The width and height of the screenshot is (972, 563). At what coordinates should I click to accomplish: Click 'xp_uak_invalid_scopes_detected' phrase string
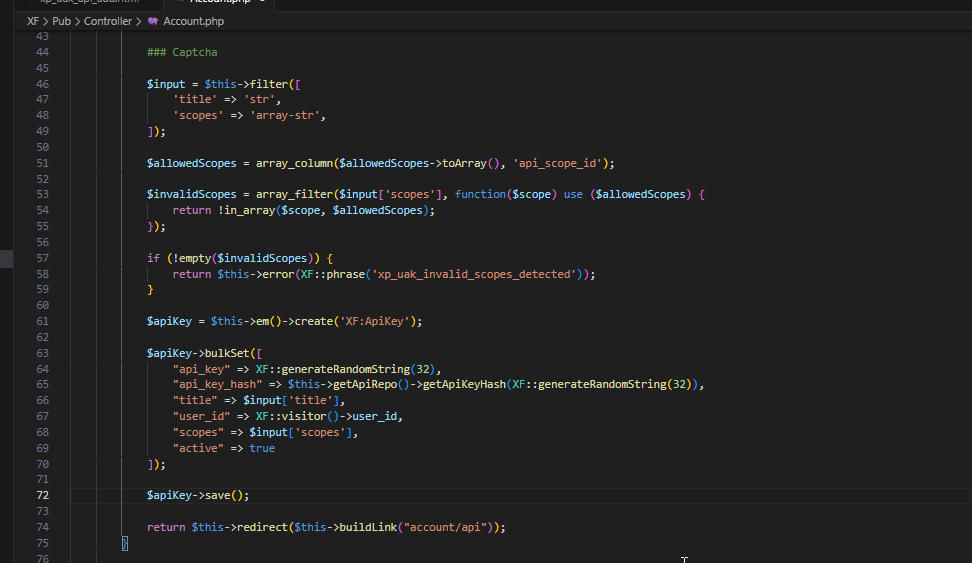point(474,274)
